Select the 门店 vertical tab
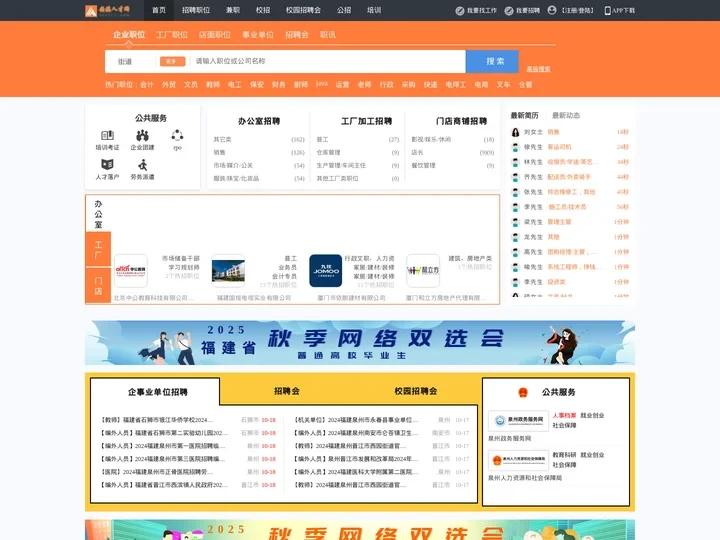This screenshot has height=540, width=720. coord(98,286)
